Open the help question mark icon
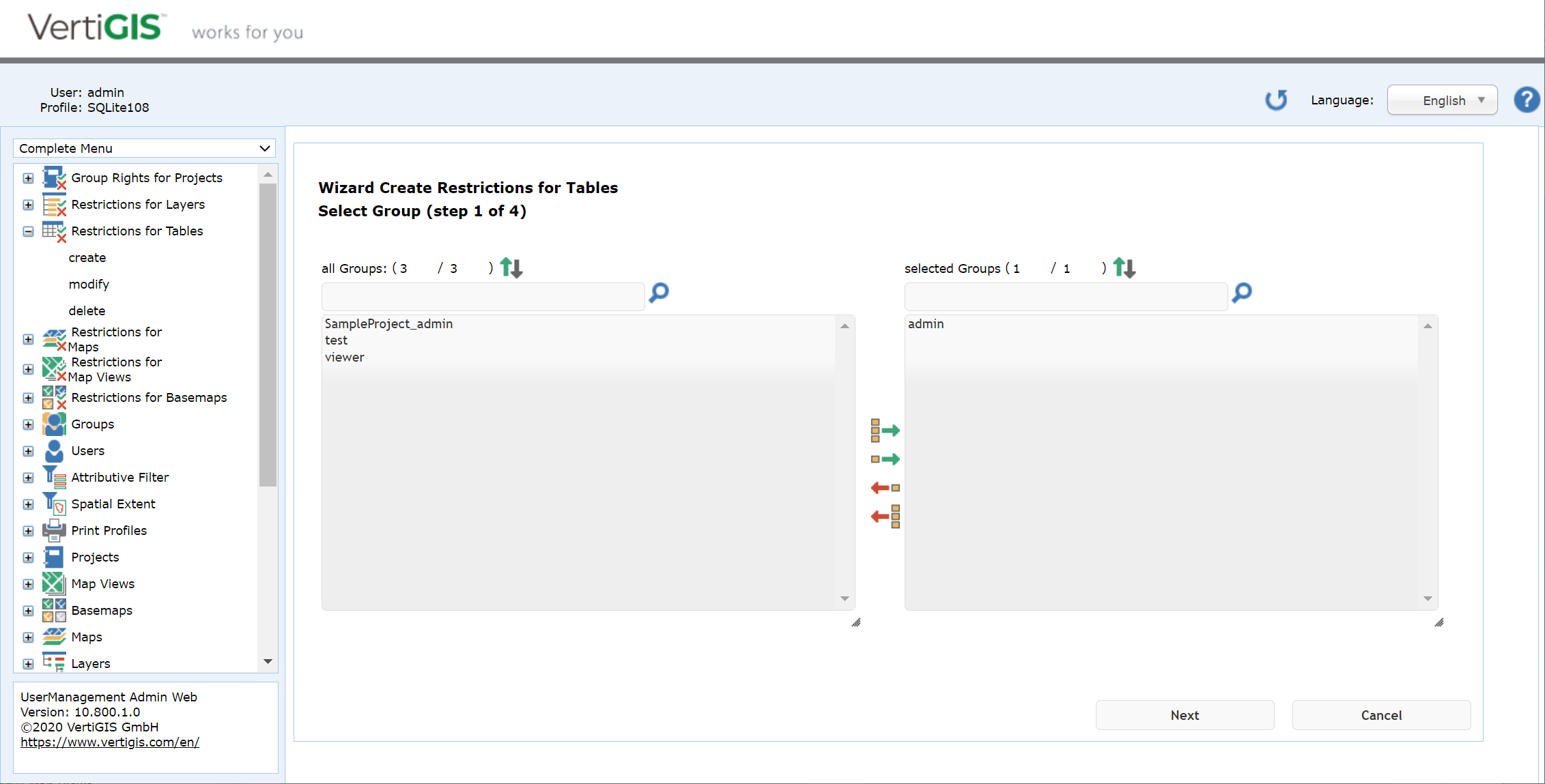 1527,100
